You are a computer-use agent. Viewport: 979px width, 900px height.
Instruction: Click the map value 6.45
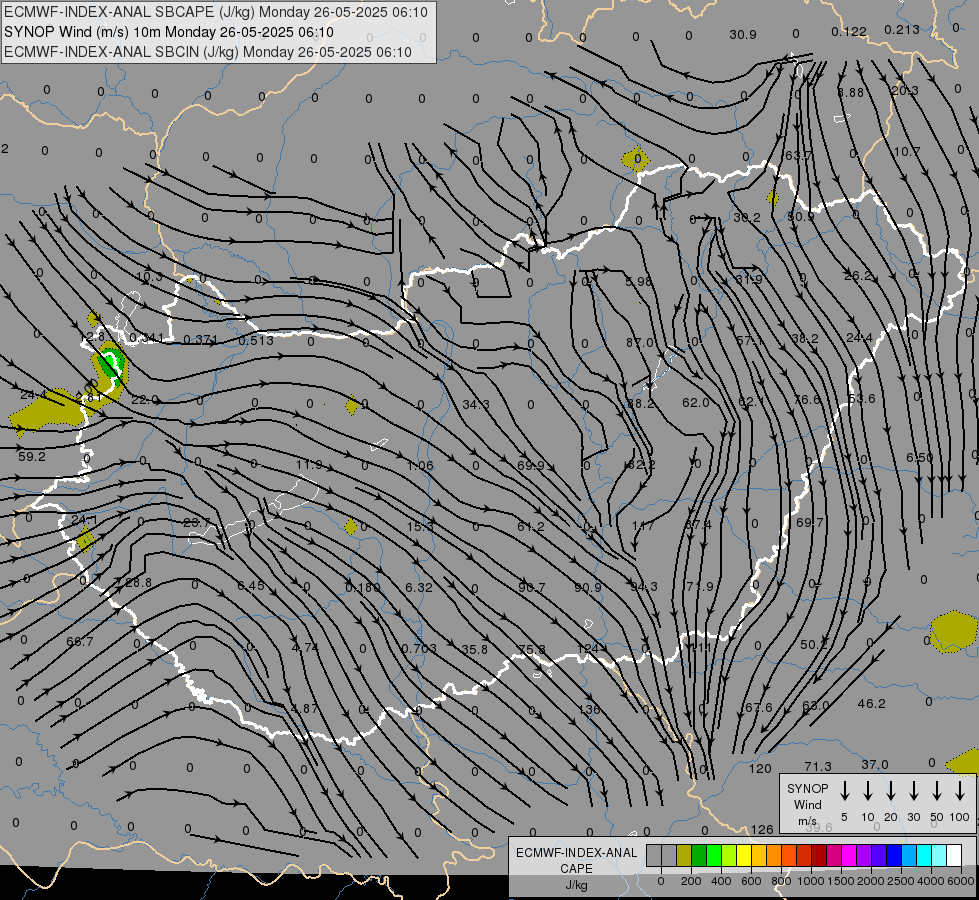click(250, 586)
